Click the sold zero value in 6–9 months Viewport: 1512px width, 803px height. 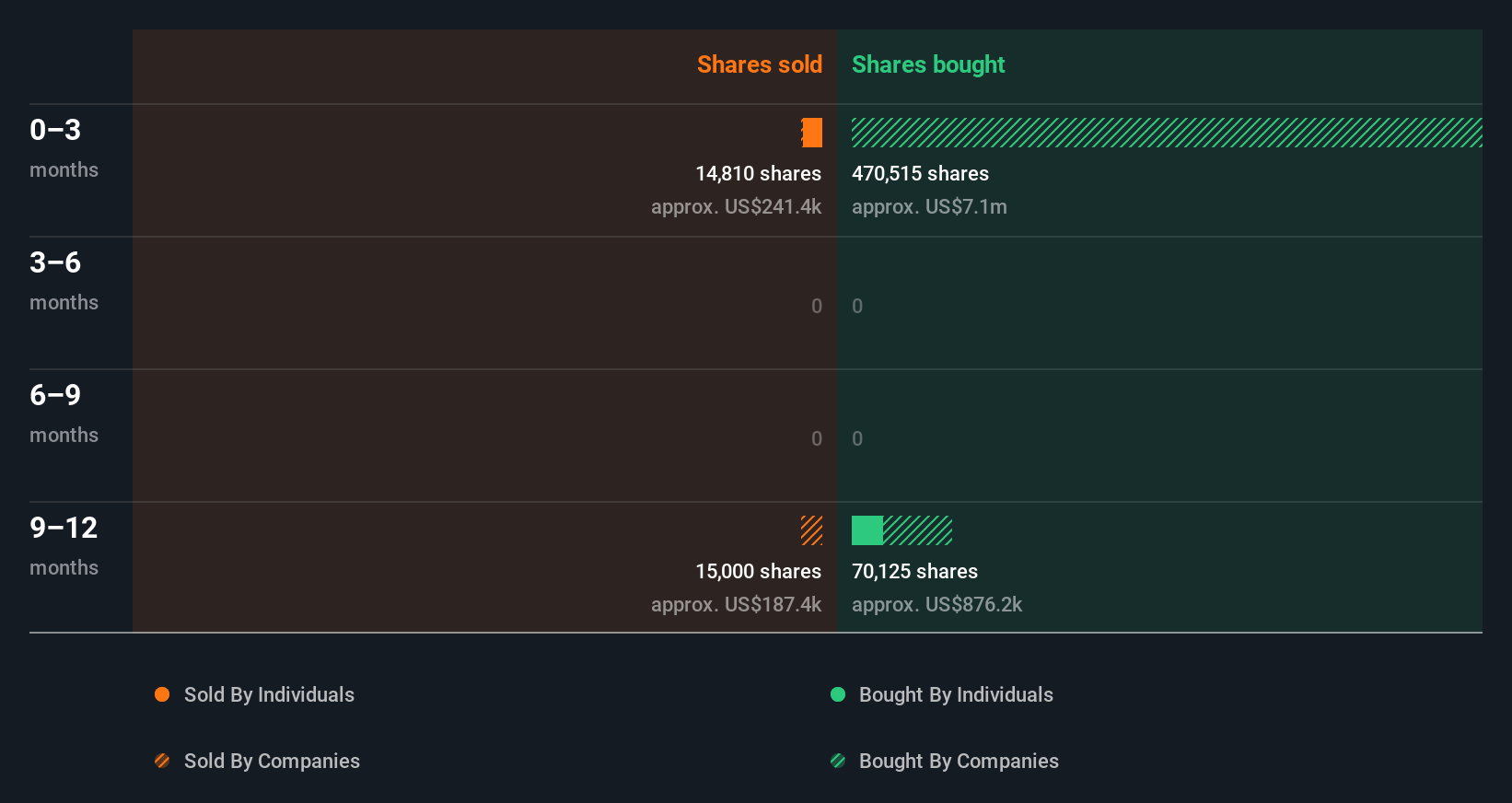(817, 439)
